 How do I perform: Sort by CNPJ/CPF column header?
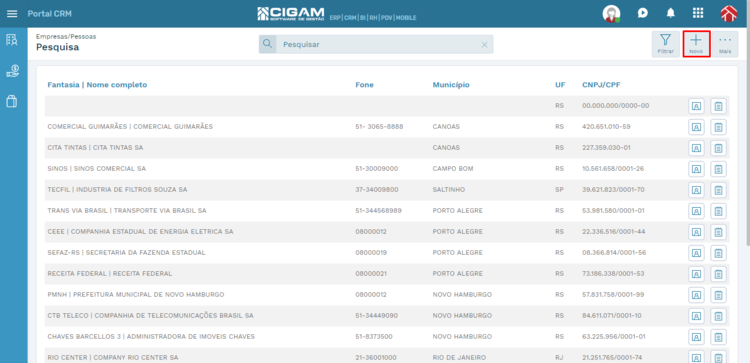[601, 85]
